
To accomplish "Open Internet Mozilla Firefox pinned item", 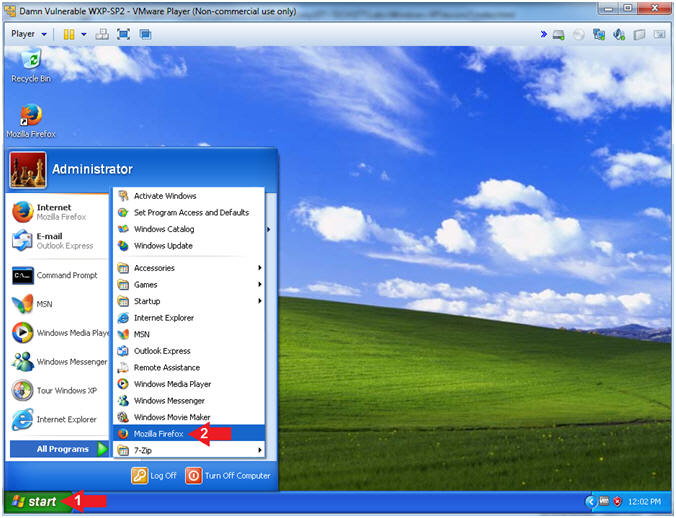I will pos(58,212).
